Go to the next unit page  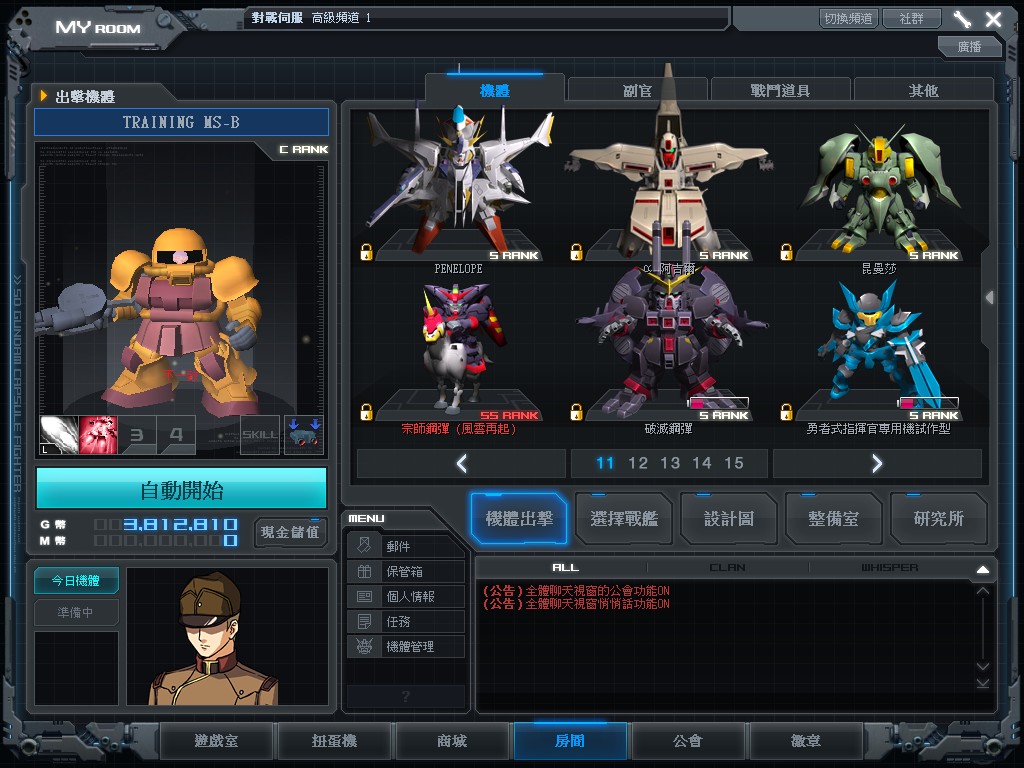coord(877,464)
